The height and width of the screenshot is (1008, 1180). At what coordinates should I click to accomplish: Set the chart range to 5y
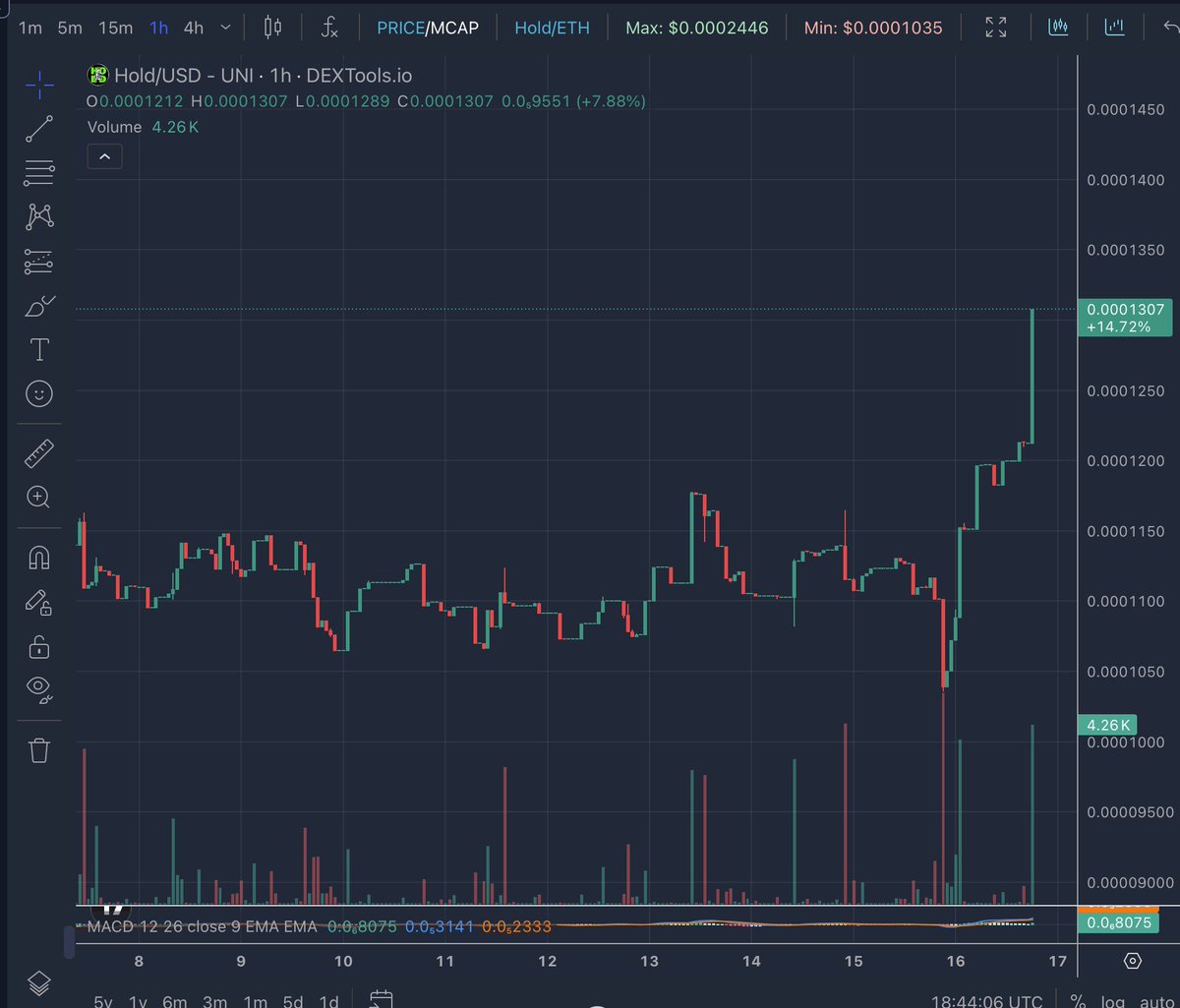pos(103,1001)
